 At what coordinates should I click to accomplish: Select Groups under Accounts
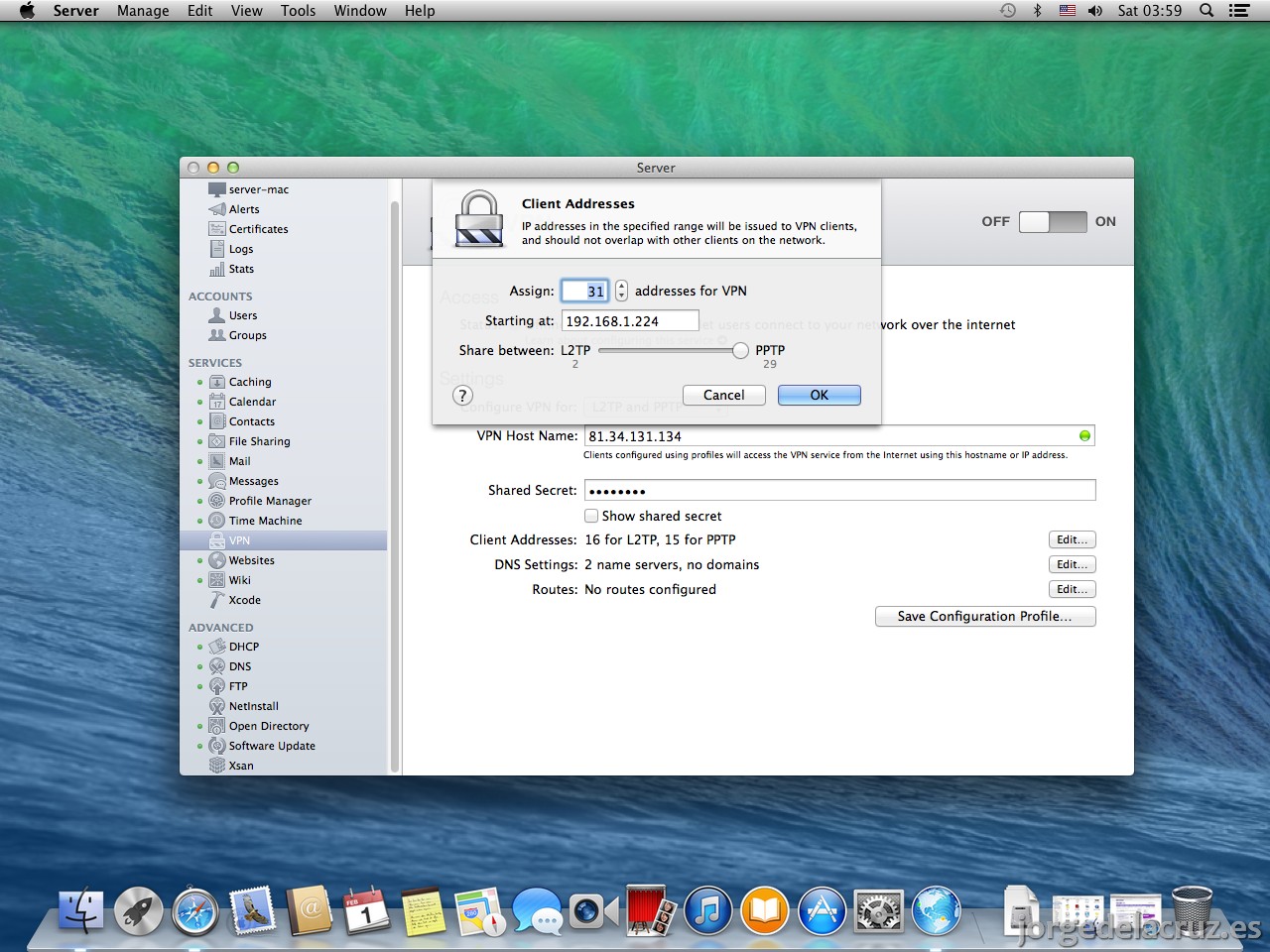coord(238,335)
